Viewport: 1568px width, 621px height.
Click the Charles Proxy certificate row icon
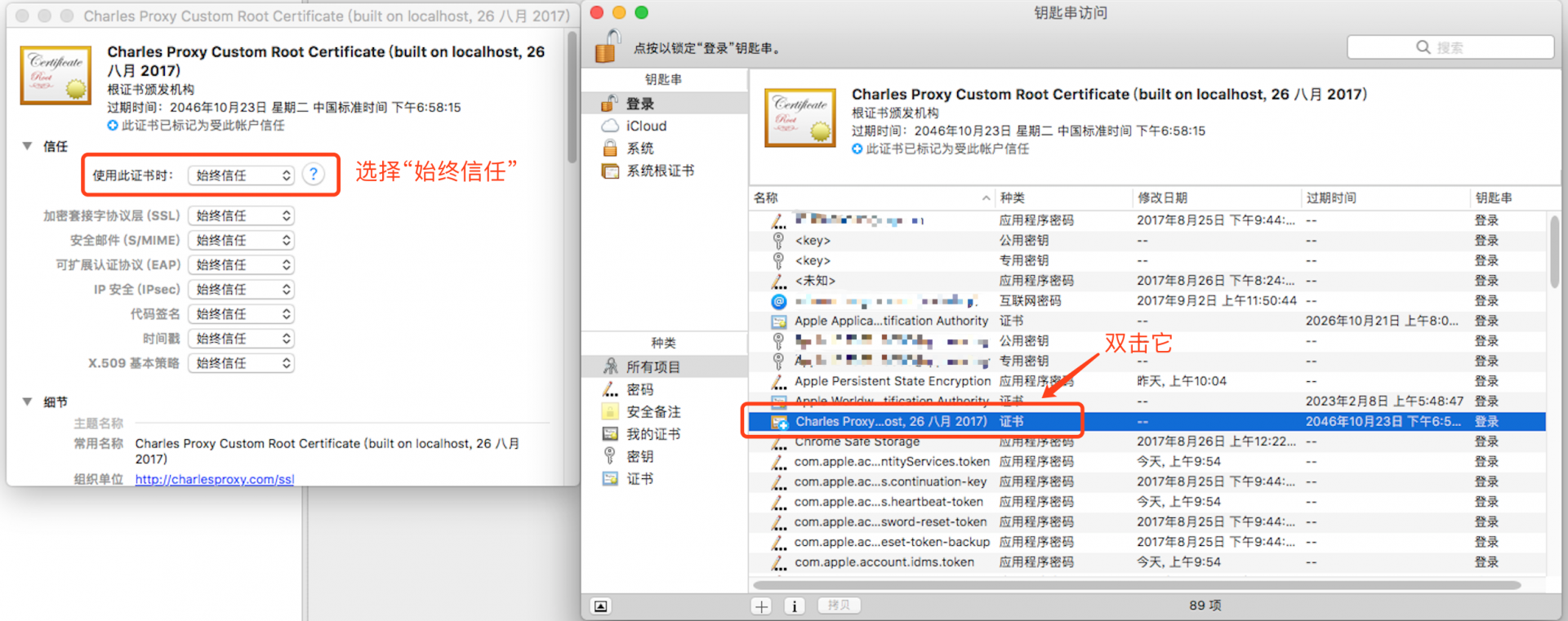coord(779,422)
